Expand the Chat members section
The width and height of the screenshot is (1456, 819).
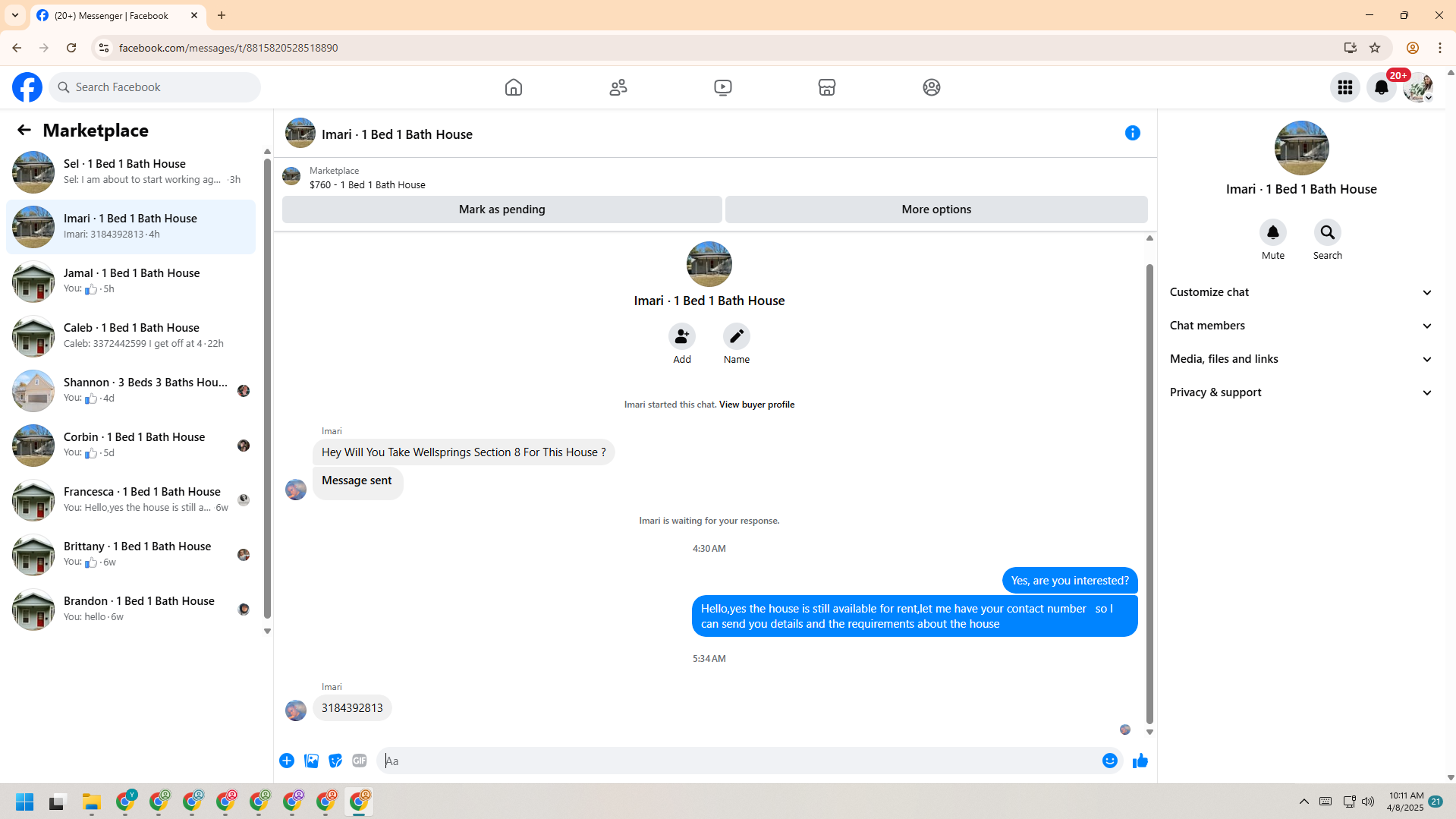[1301, 326]
